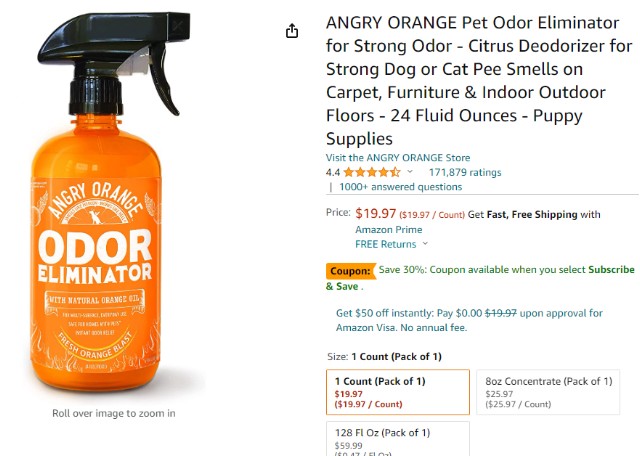This screenshot has height=456, width=640.
Task: Click the "Roll over image to zoom in" text
Action: (x=114, y=413)
